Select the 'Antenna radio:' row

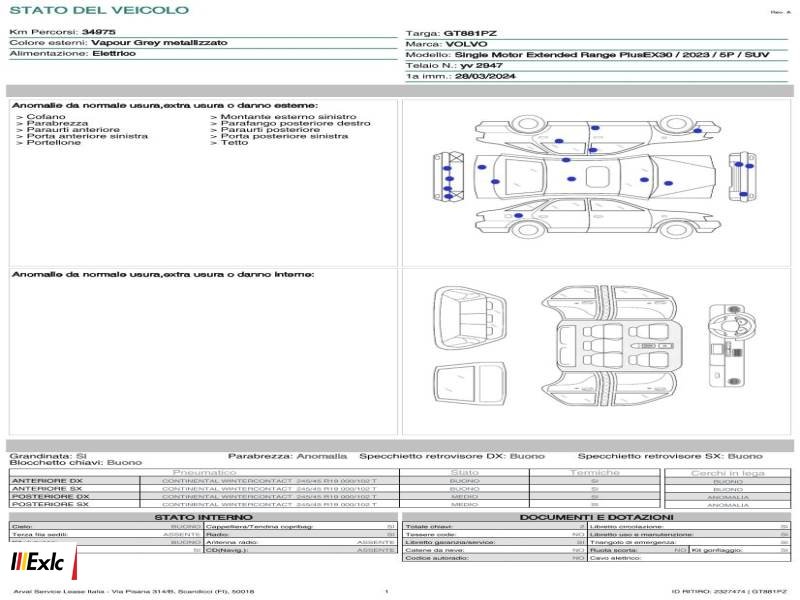pyautogui.click(x=301, y=542)
